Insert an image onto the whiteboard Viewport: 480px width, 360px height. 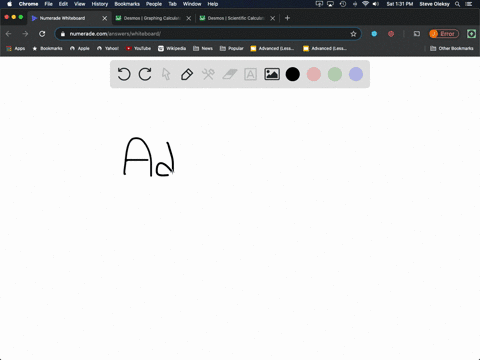point(272,74)
